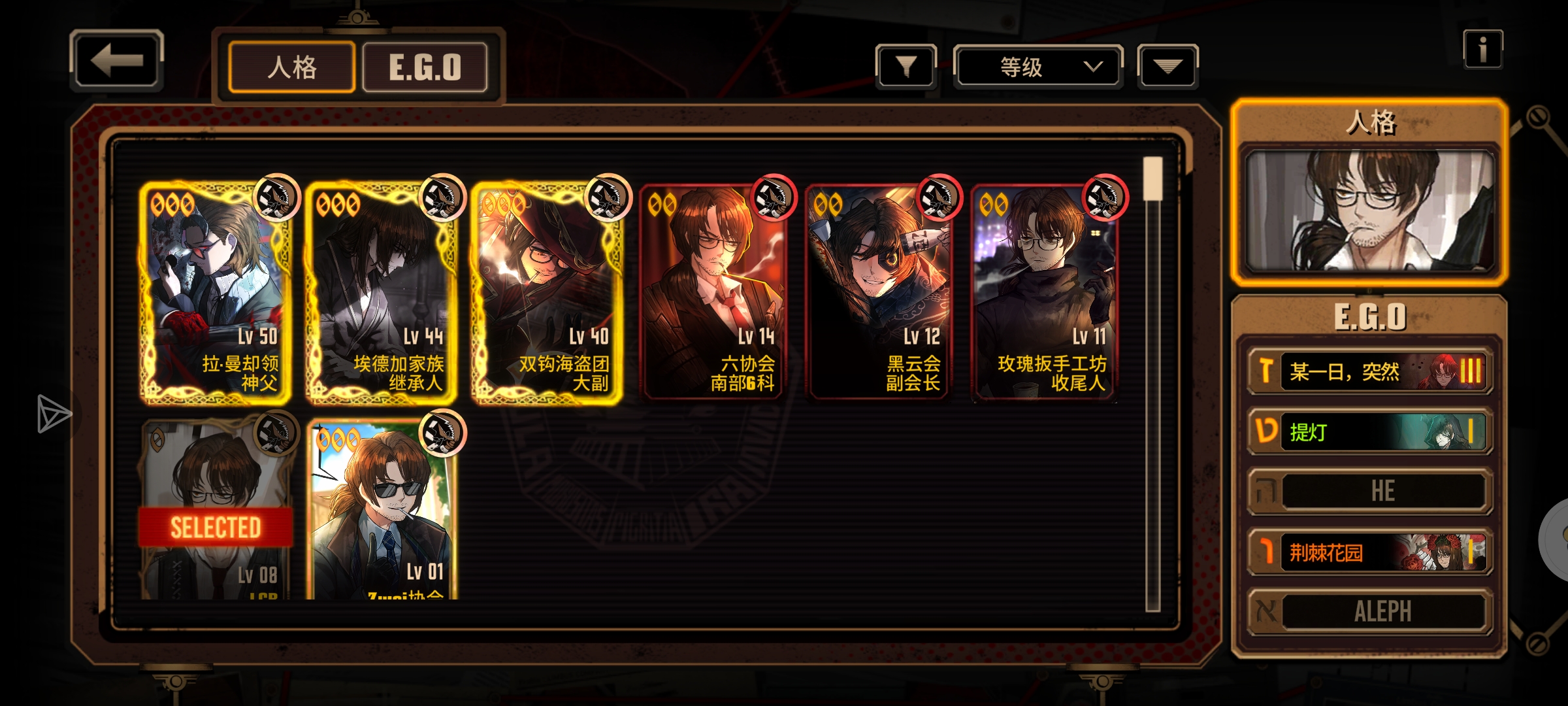Viewport: 1568px width, 706px height.
Task: Open the info icon
Action: pyautogui.click(x=1482, y=49)
